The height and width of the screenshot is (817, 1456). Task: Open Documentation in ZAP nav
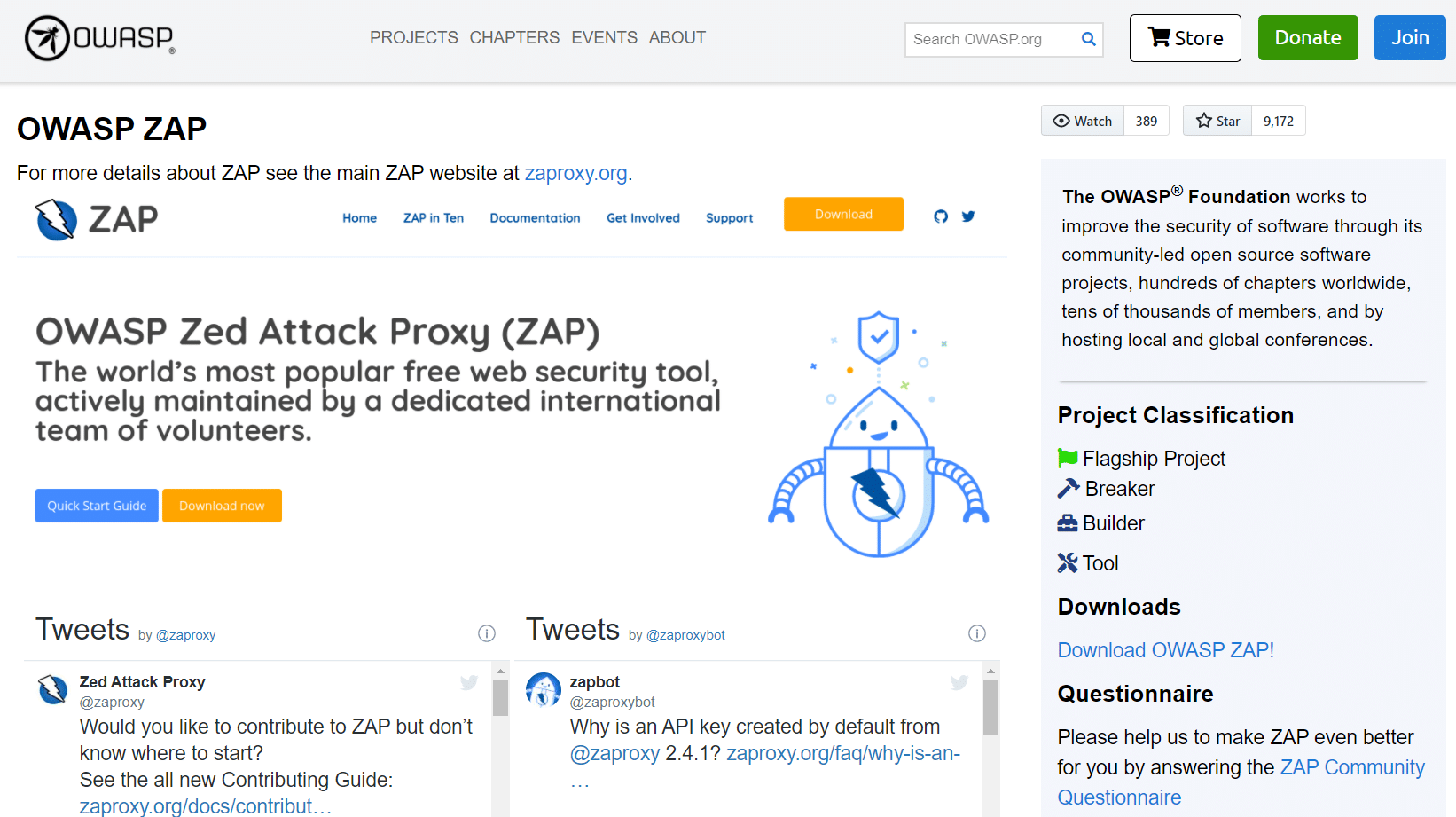click(535, 218)
